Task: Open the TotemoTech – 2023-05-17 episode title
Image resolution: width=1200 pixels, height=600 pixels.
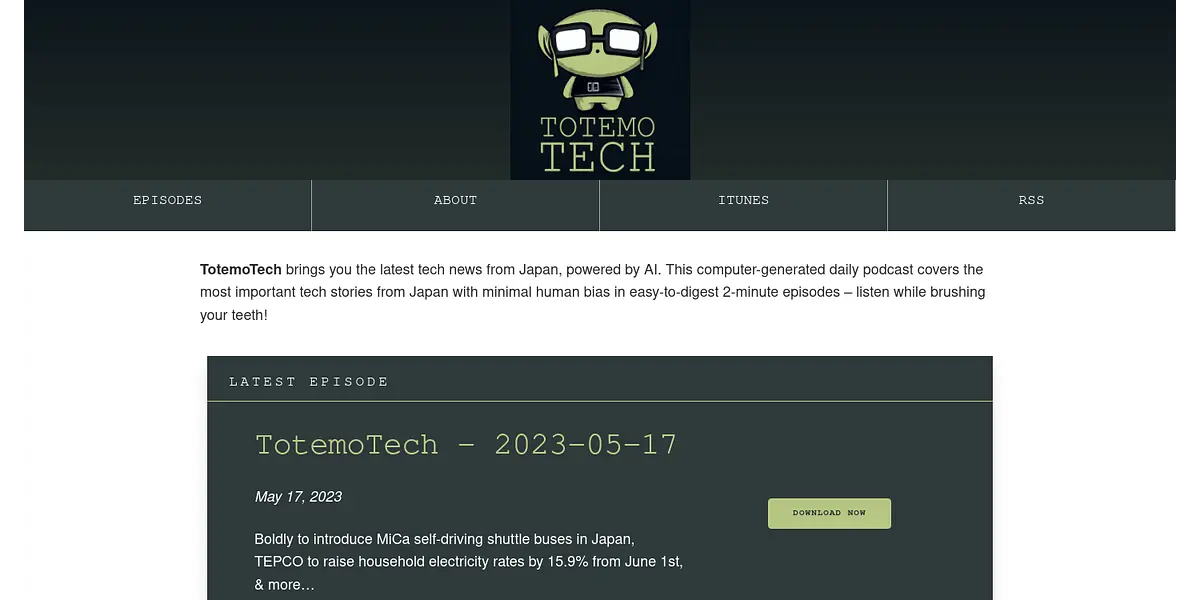Action: pyautogui.click(x=466, y=445)
